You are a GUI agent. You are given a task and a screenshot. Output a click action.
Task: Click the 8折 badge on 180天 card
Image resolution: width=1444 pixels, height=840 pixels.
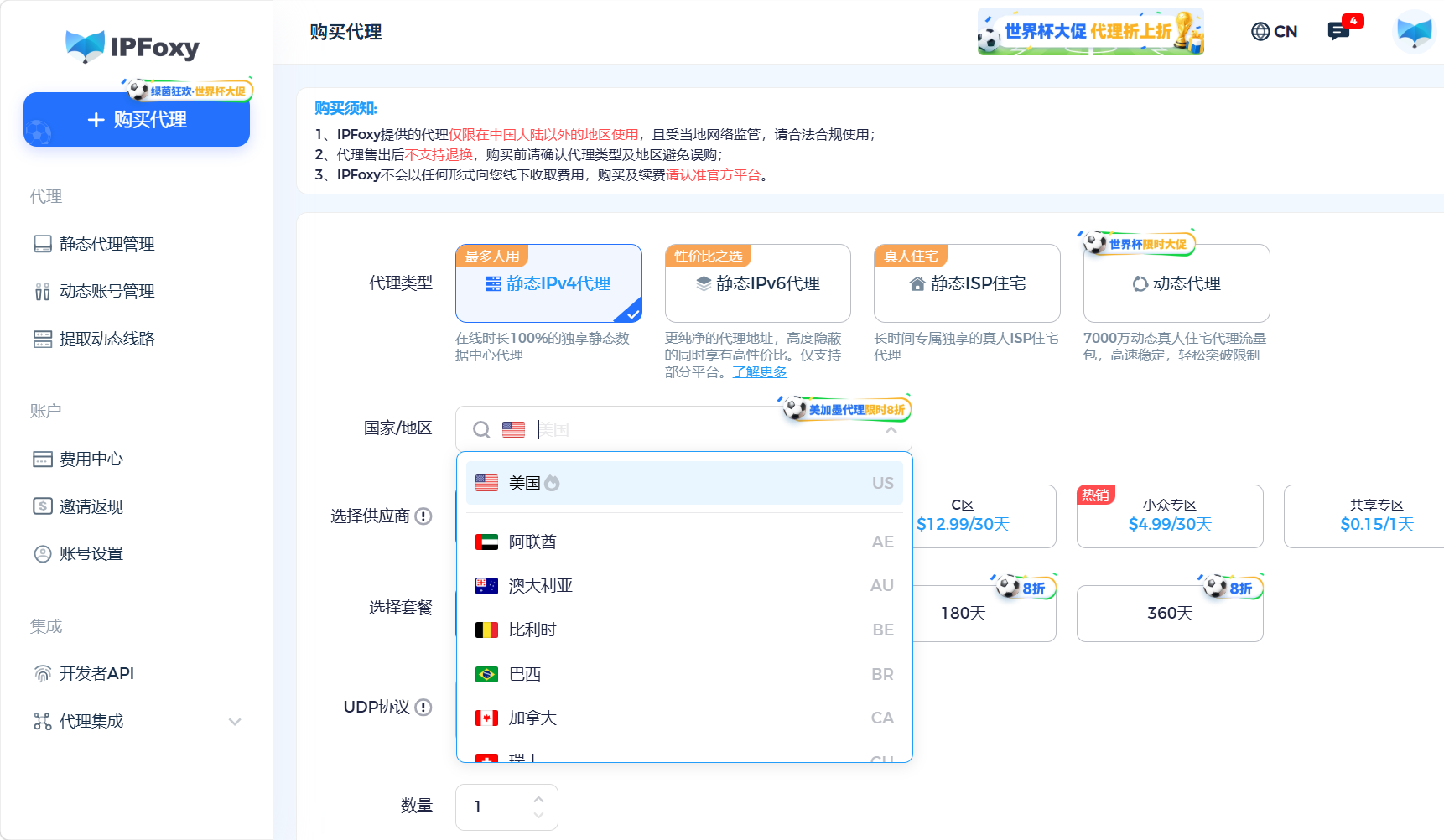1024,588
